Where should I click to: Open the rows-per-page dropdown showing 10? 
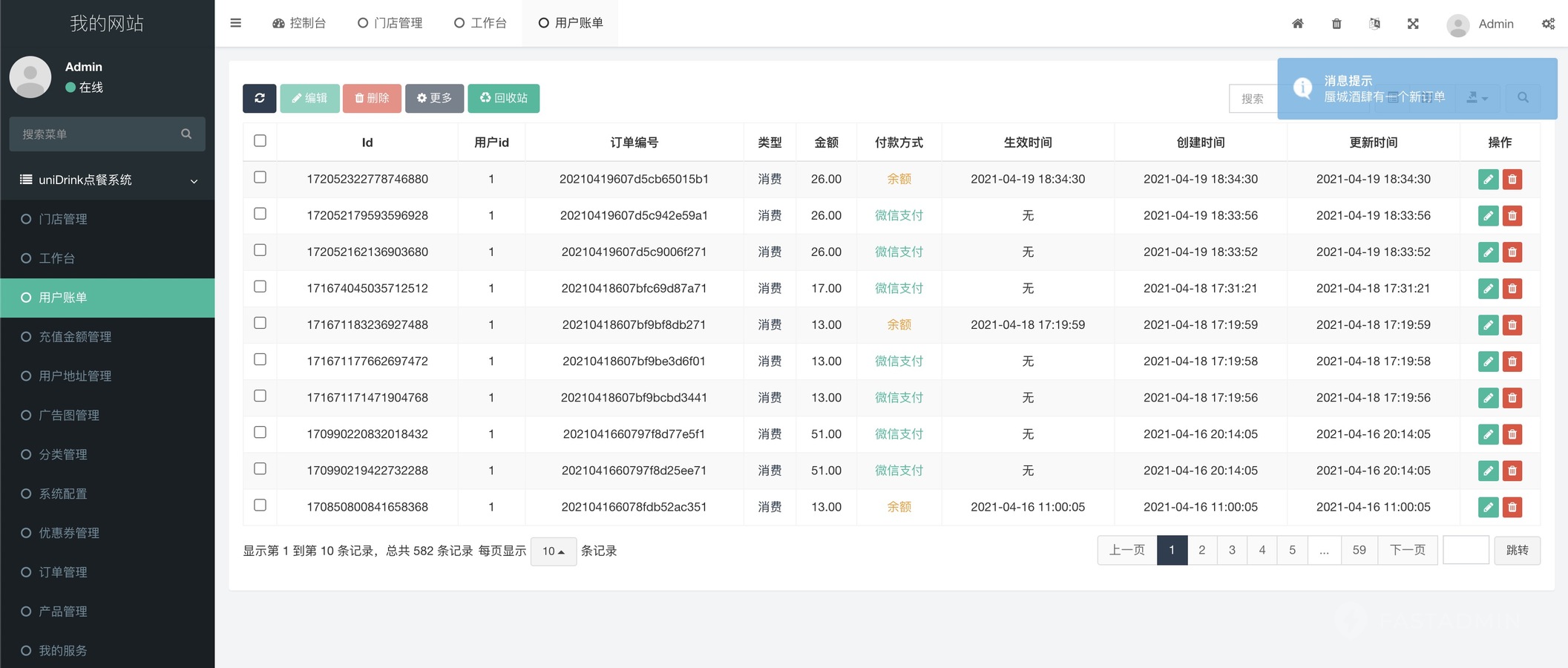pyautogui.click(x=554, y=551)
